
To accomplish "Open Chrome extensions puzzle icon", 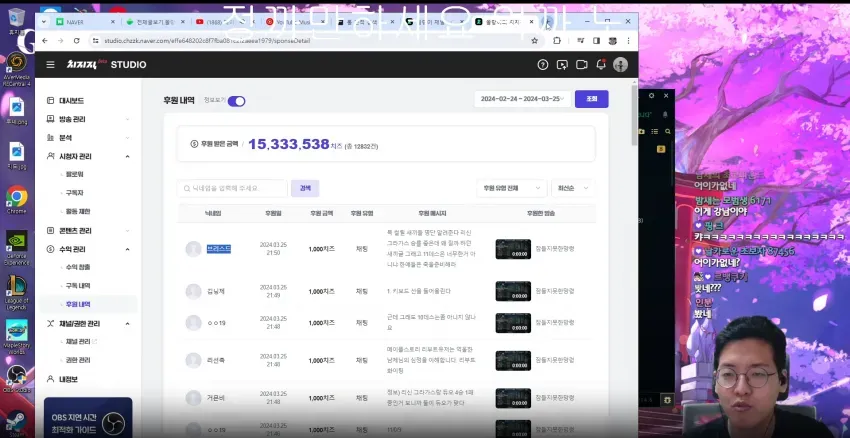I will [557, 41].
